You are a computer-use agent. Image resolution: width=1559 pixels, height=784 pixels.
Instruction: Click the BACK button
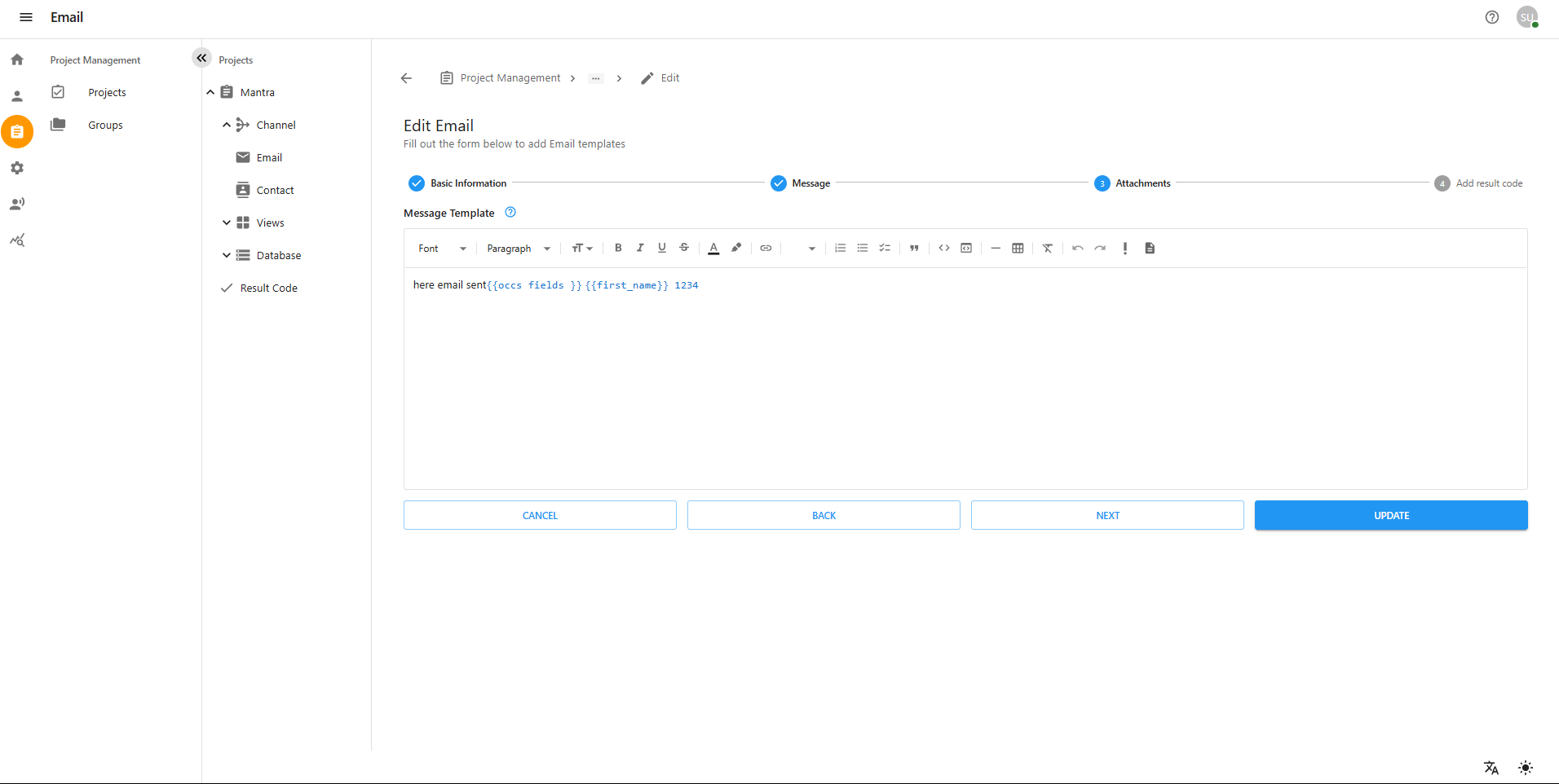click(824, 515)
